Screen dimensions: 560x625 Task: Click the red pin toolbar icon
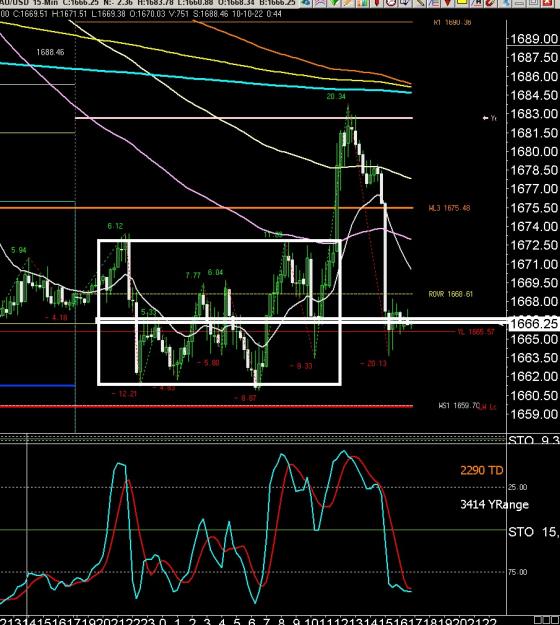coord(376,3)
